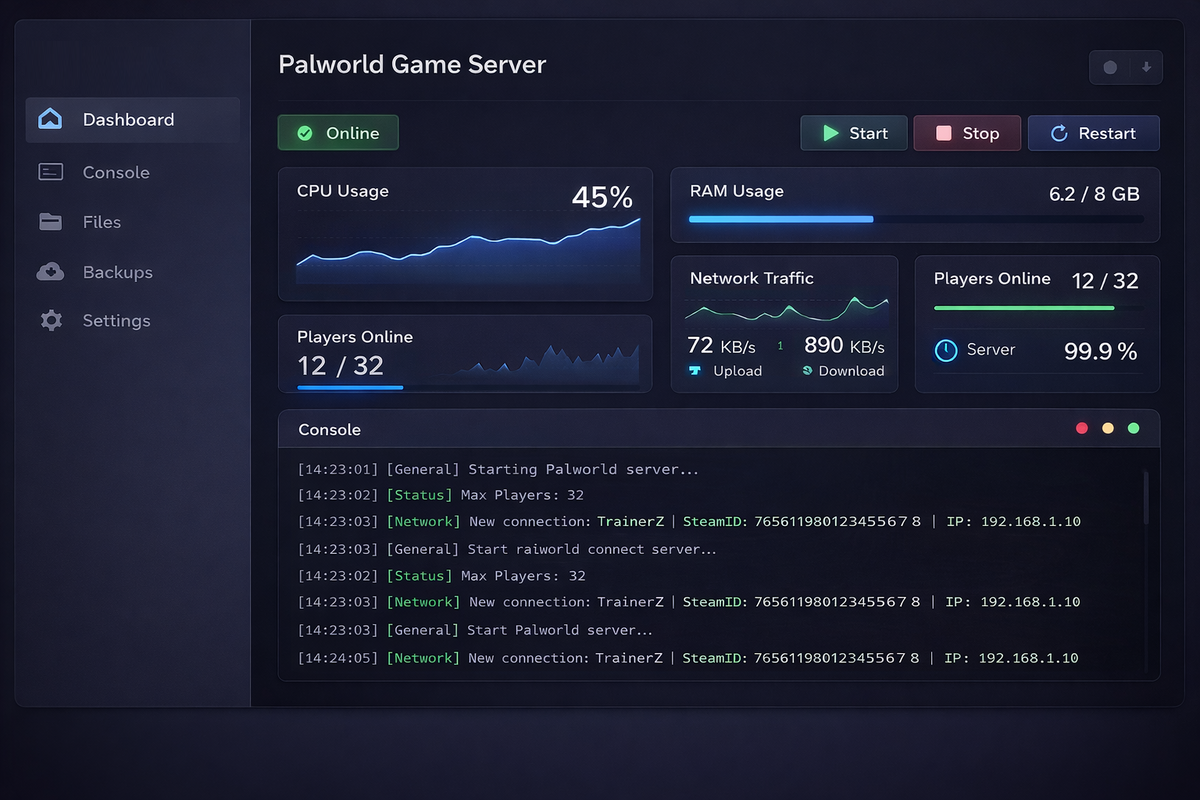Toggle the green dot on the console header

pos(1133,427)
